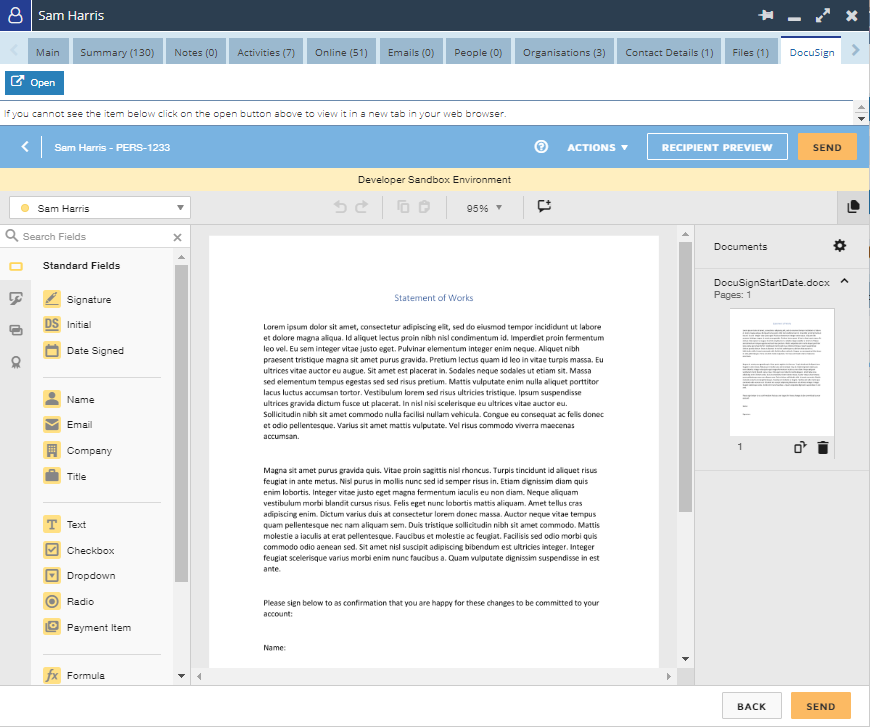Click in the Search Fields input
The image size is (870, 727).
94,236
